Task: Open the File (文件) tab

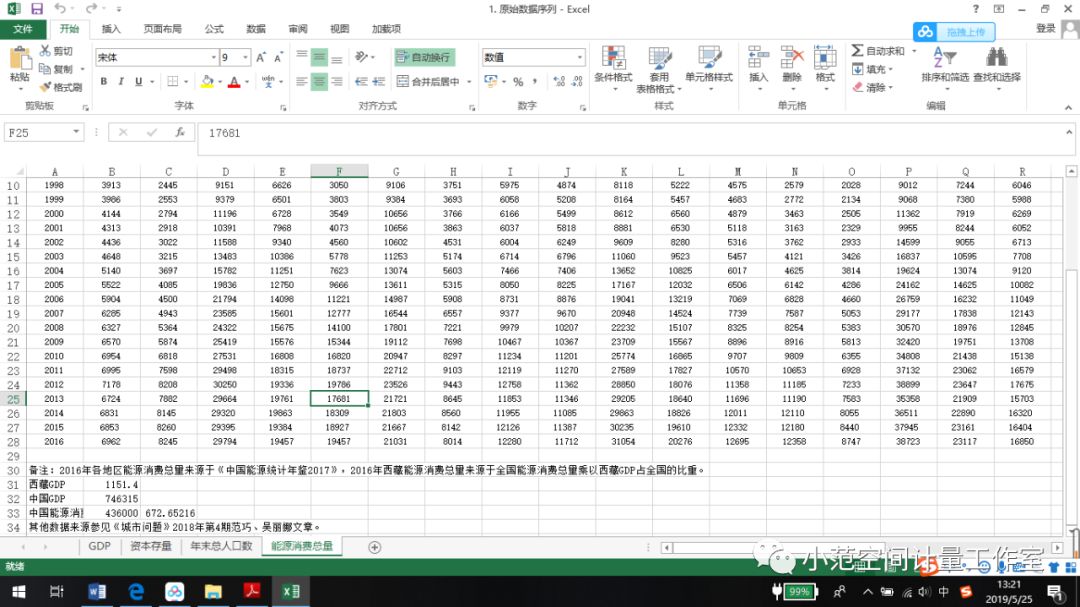Action: click(23, 29)
